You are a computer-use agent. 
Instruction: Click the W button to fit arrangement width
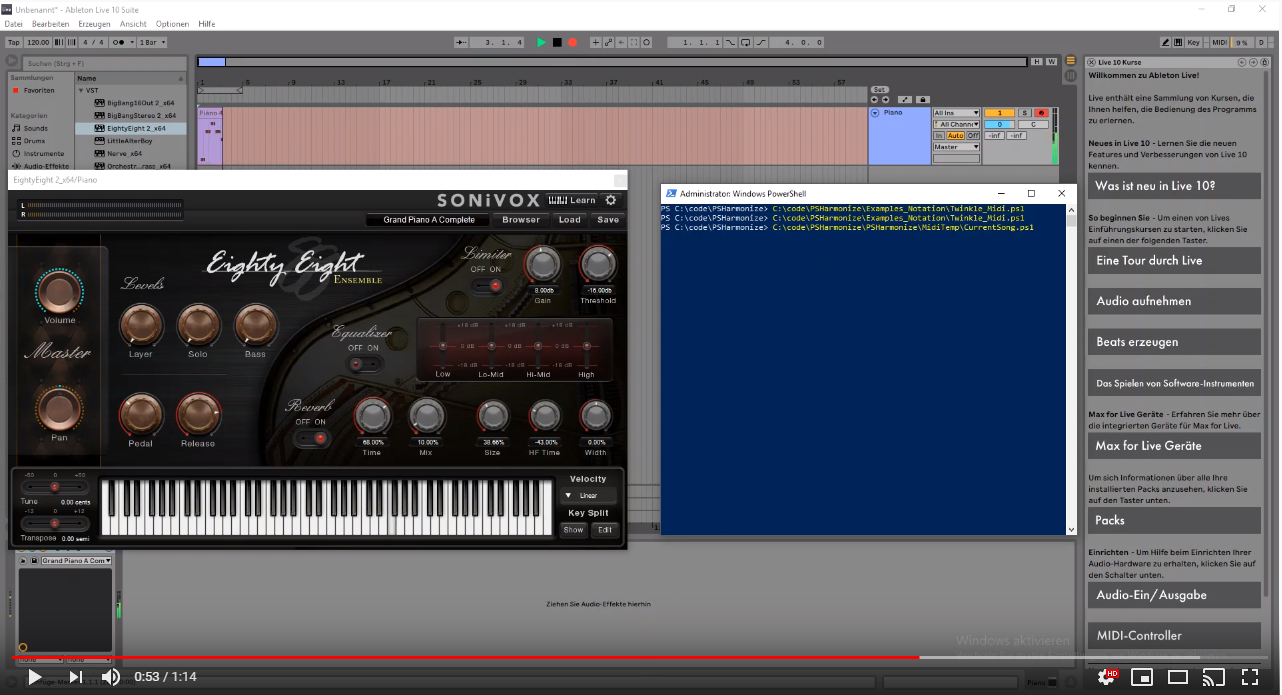(x=1051, y=61)
